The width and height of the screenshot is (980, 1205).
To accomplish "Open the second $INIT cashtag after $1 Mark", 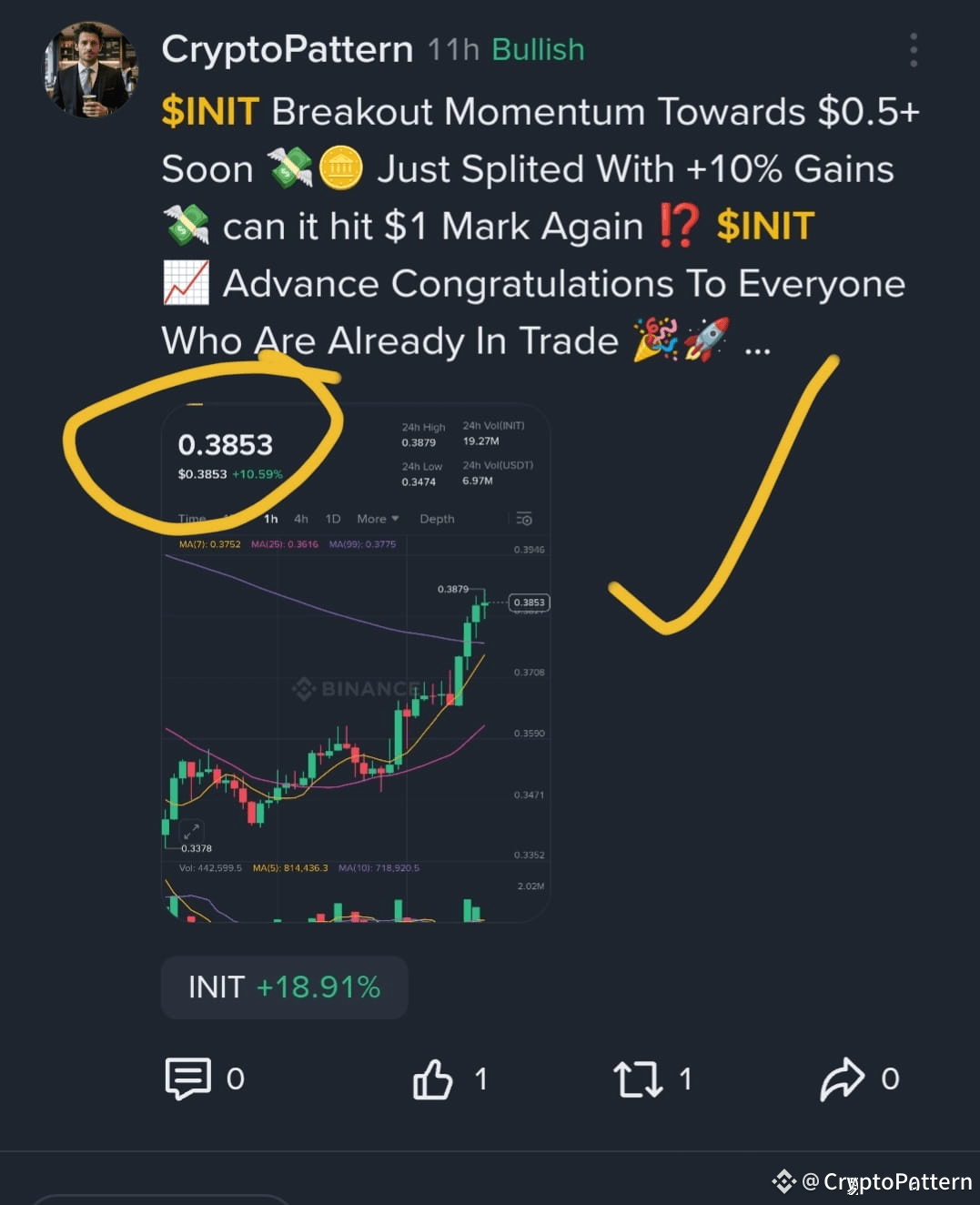I will 765,227.
